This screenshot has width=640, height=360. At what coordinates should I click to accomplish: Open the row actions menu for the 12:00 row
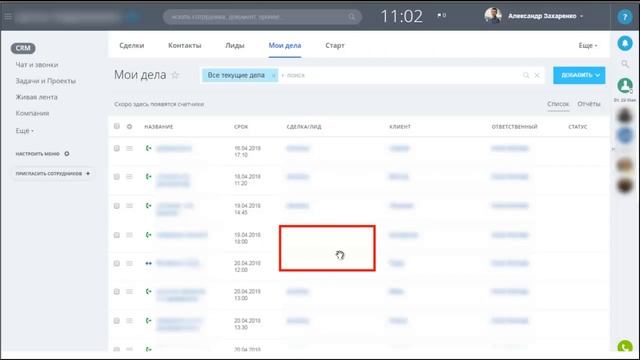click(129, 263)
